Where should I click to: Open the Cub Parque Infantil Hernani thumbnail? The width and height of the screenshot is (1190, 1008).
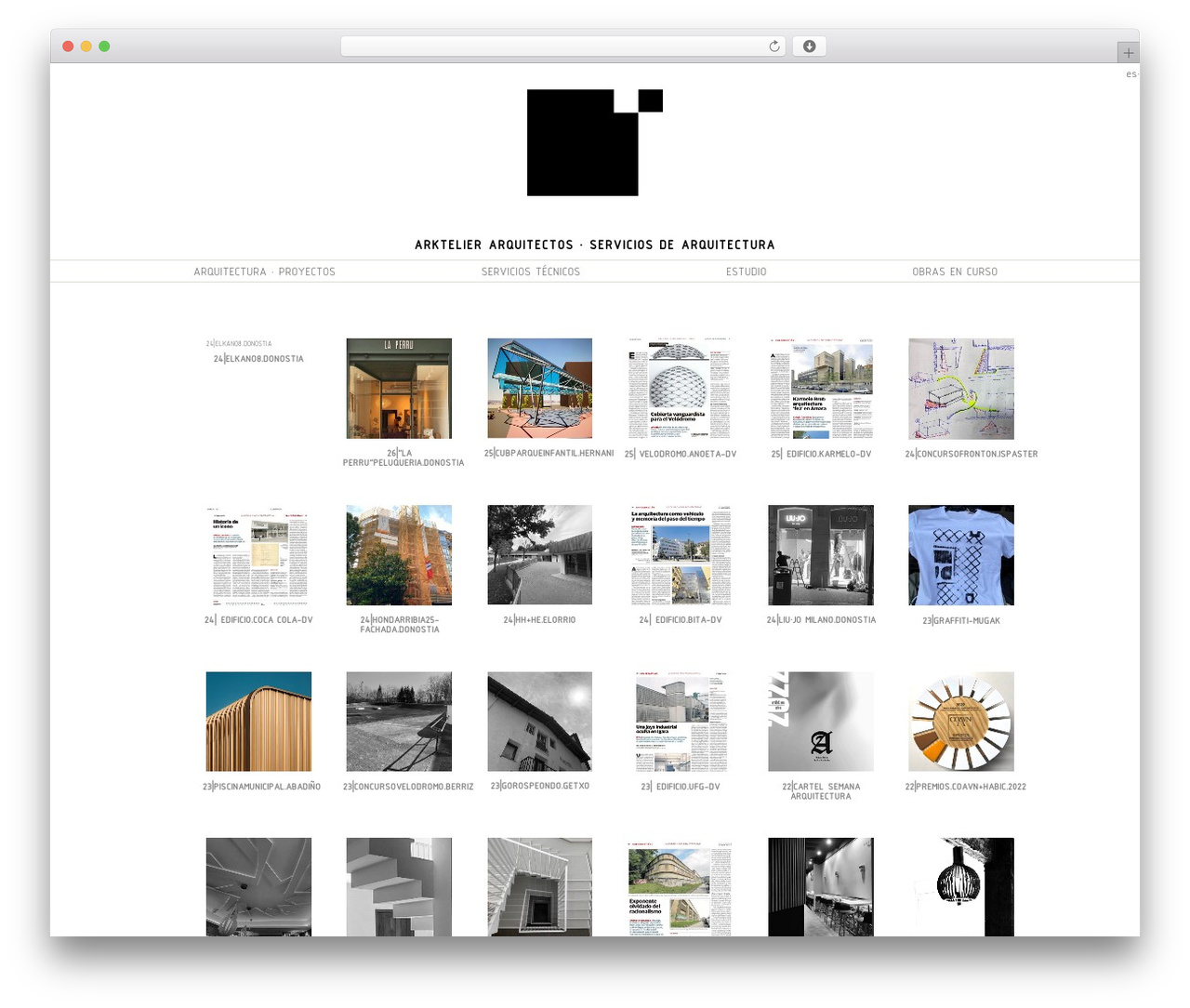540,389
